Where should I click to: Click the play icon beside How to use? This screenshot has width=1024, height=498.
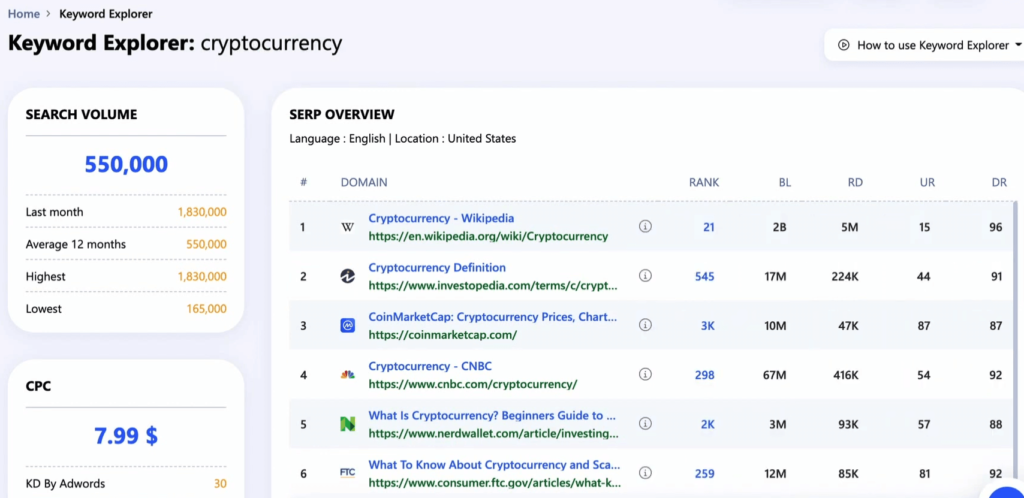click(x=843, y=45)
